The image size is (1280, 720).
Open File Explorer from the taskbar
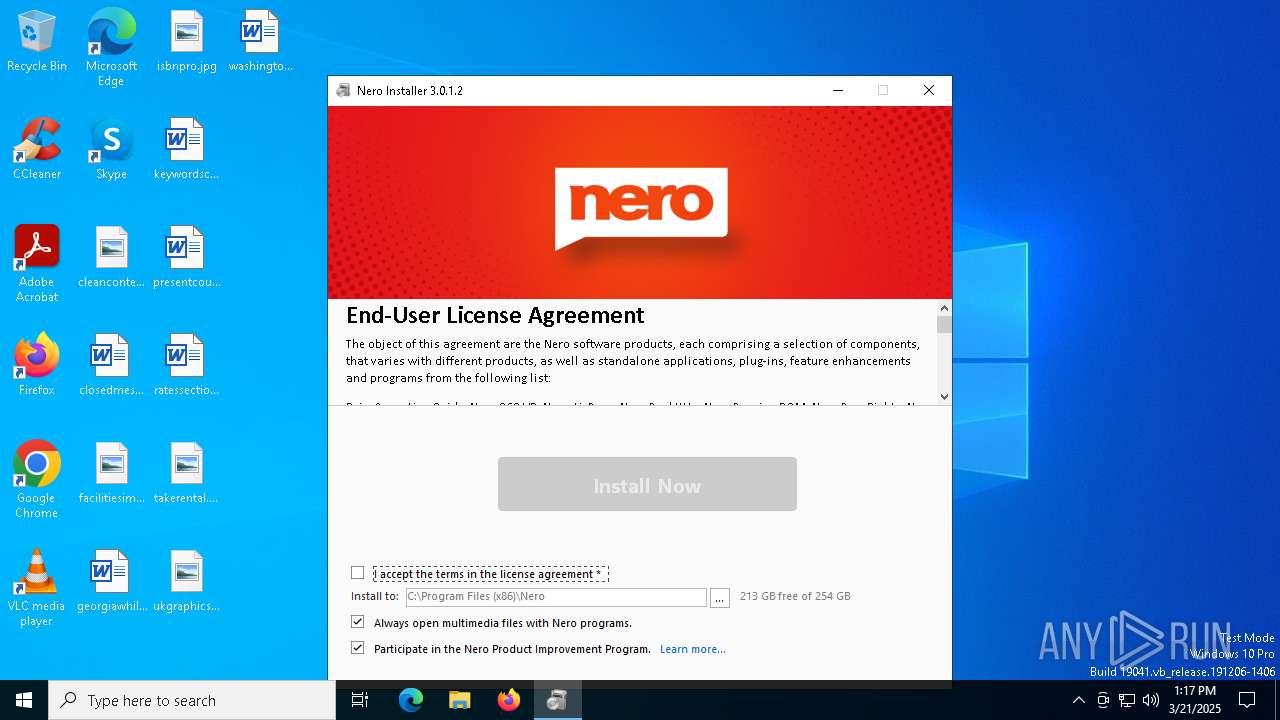(459, 700)
